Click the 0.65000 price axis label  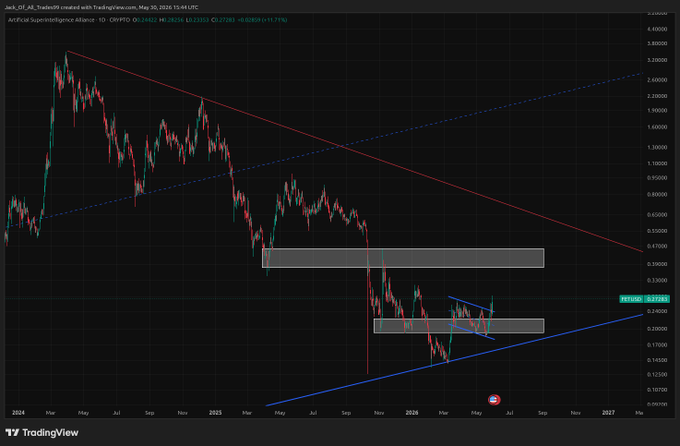[657, 215]
